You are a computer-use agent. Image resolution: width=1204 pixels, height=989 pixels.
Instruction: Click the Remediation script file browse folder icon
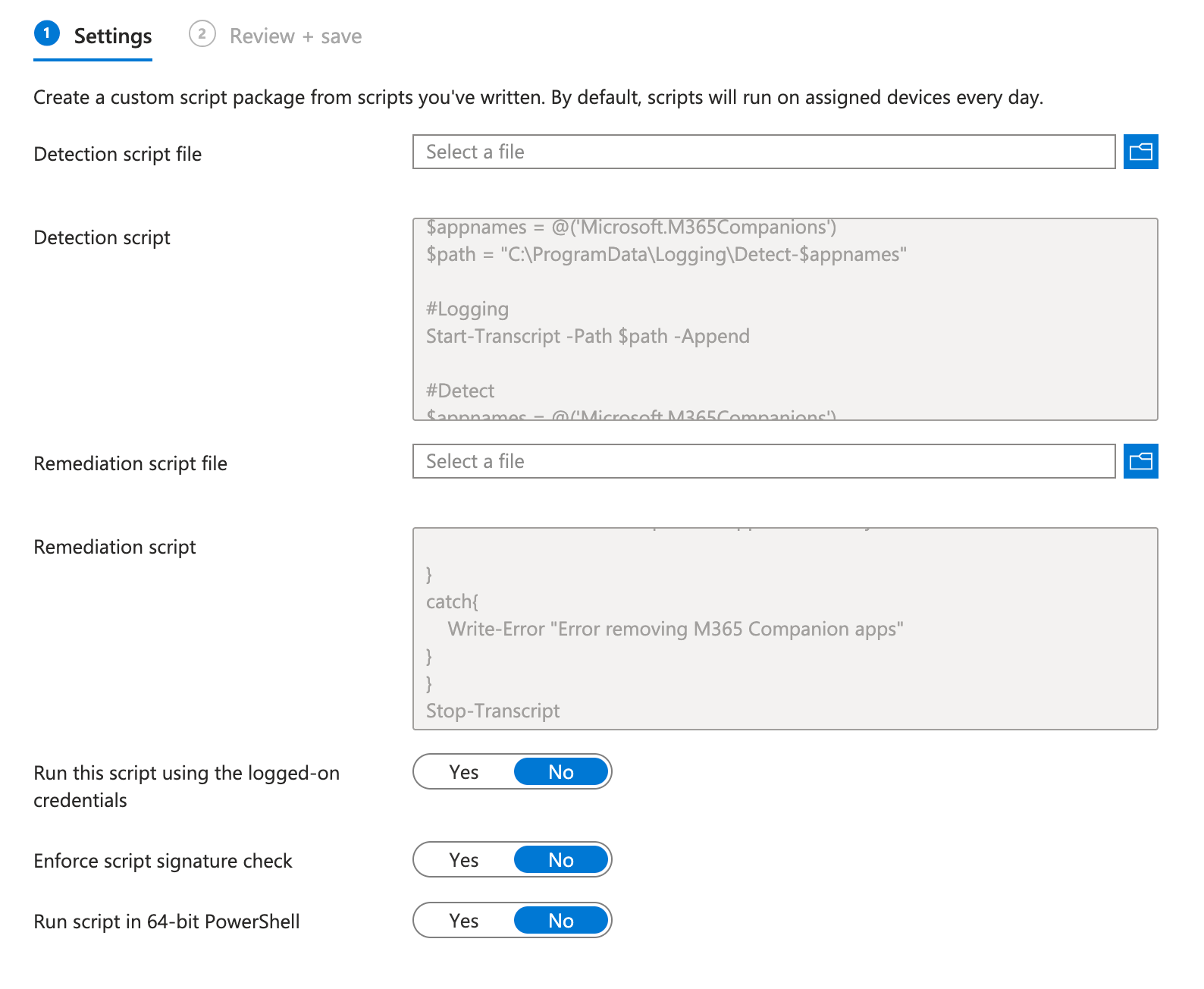click(x=1140, y=461)
